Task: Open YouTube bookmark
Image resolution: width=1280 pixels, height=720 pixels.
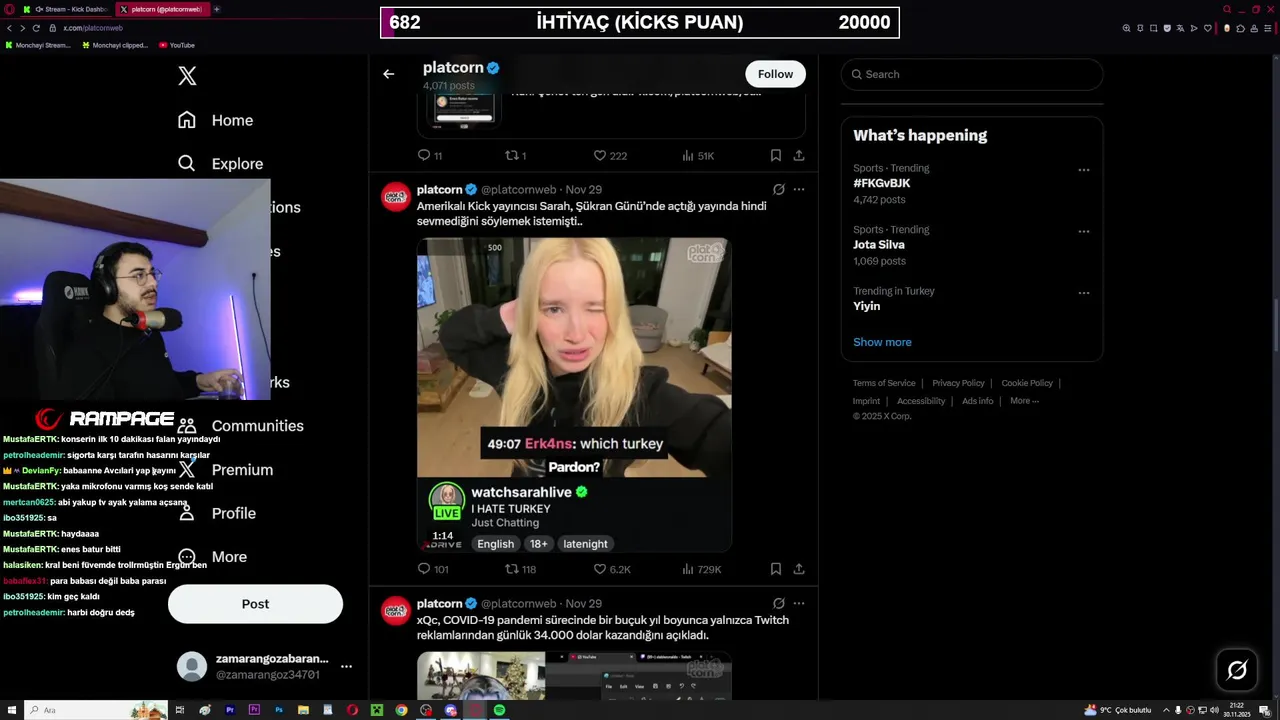Action: point(176,45)
